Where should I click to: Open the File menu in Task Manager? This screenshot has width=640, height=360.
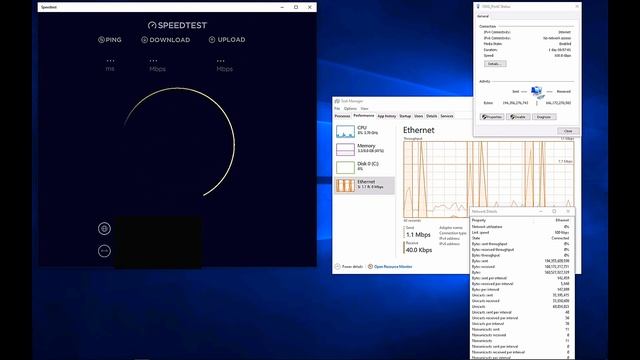pos(337,109)
